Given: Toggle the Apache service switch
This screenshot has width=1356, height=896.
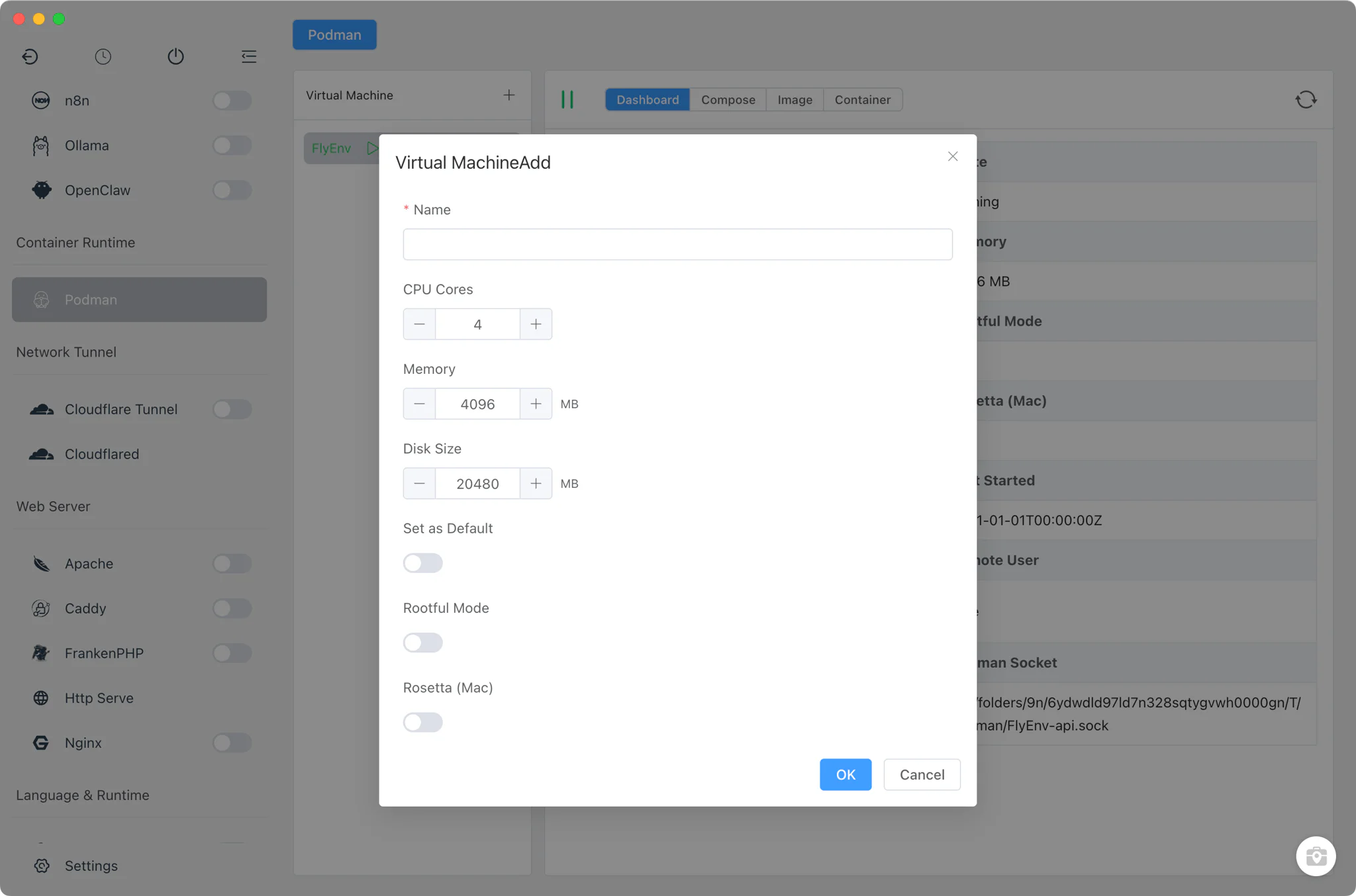Looking at the screenshot, I should click(232, 564).
